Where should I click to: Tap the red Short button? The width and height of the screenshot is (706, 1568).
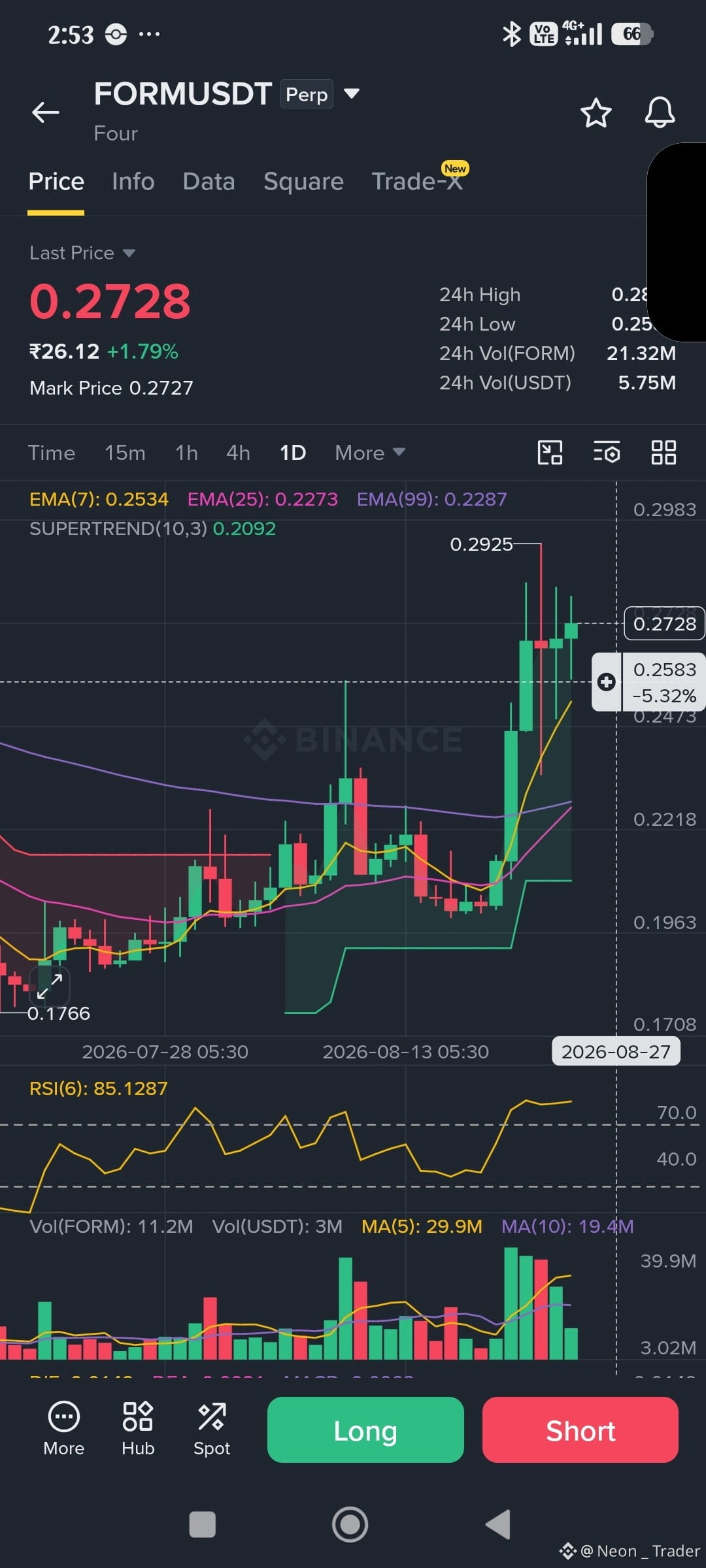click(x=580, y=1429)
